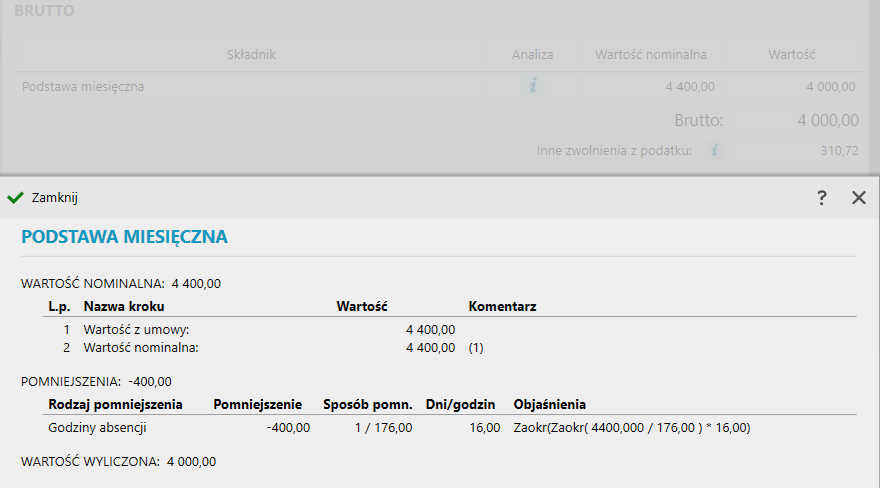The image size is (880, 488).
Task: Click the info icon in the Podstawa miesięczna row
Action: pyautogui.click(x=533, y=86)
